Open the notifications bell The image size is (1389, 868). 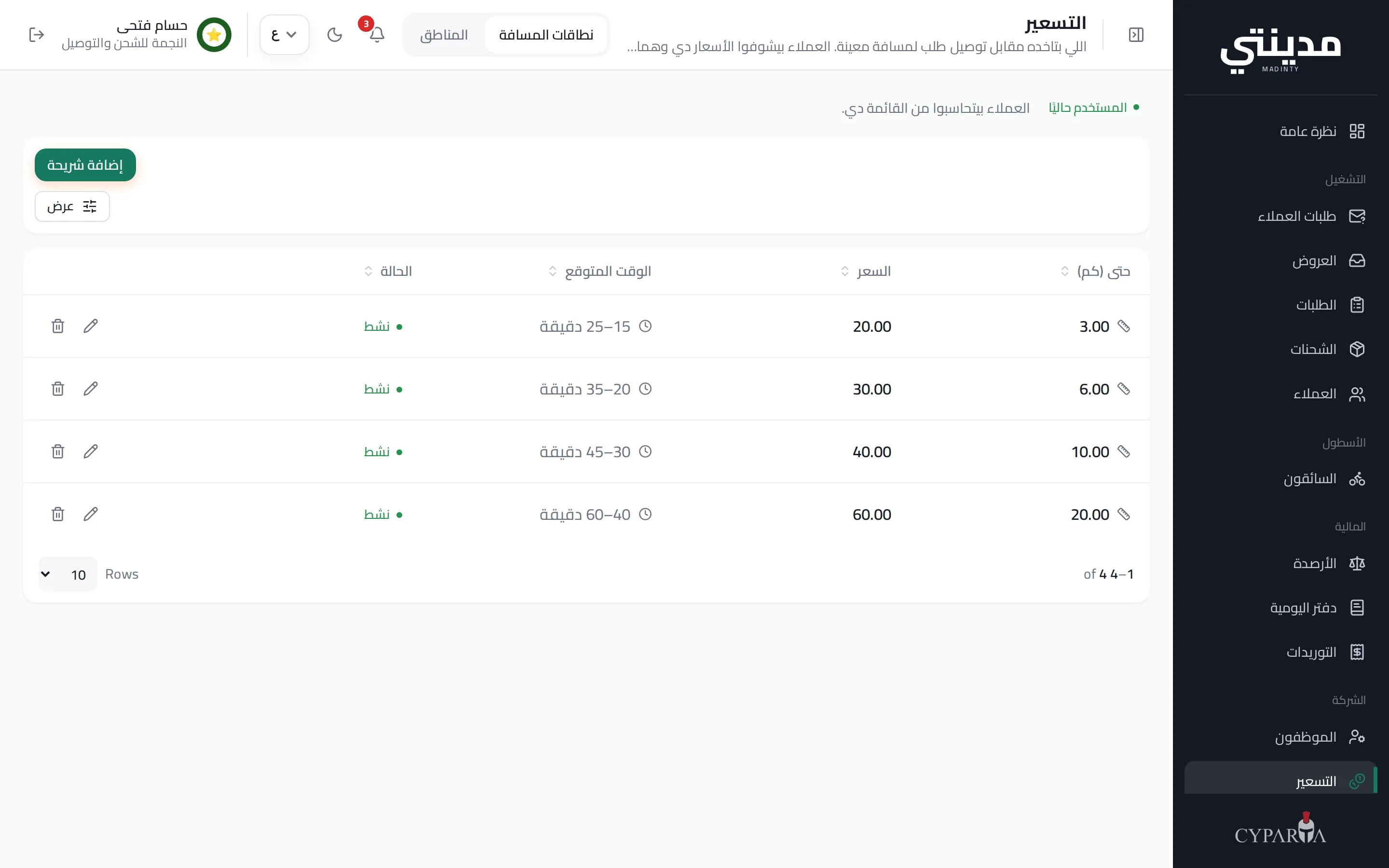pyautogui.click(x=377, y=34)
